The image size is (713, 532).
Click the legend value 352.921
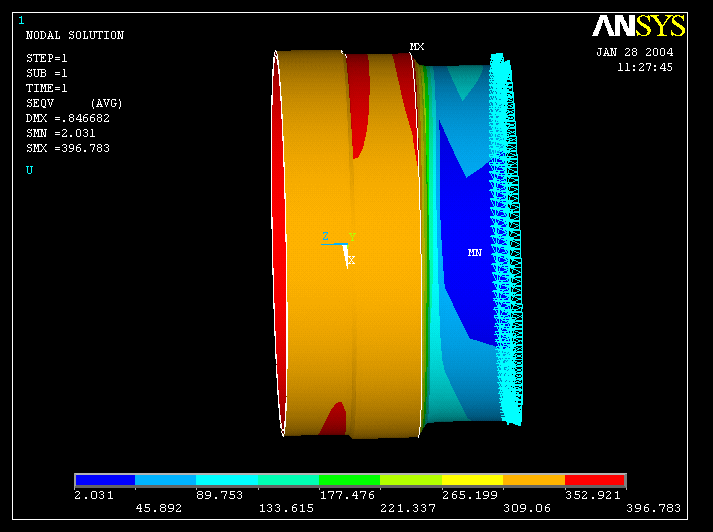593,495
